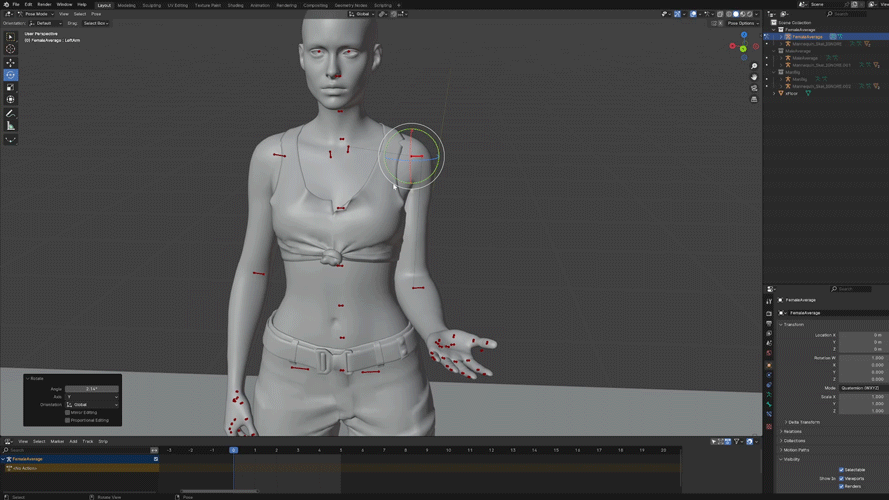This screenshot has width=889, height=500.
Task: Open Pose Options popover
Action: [x=742, y=23]
